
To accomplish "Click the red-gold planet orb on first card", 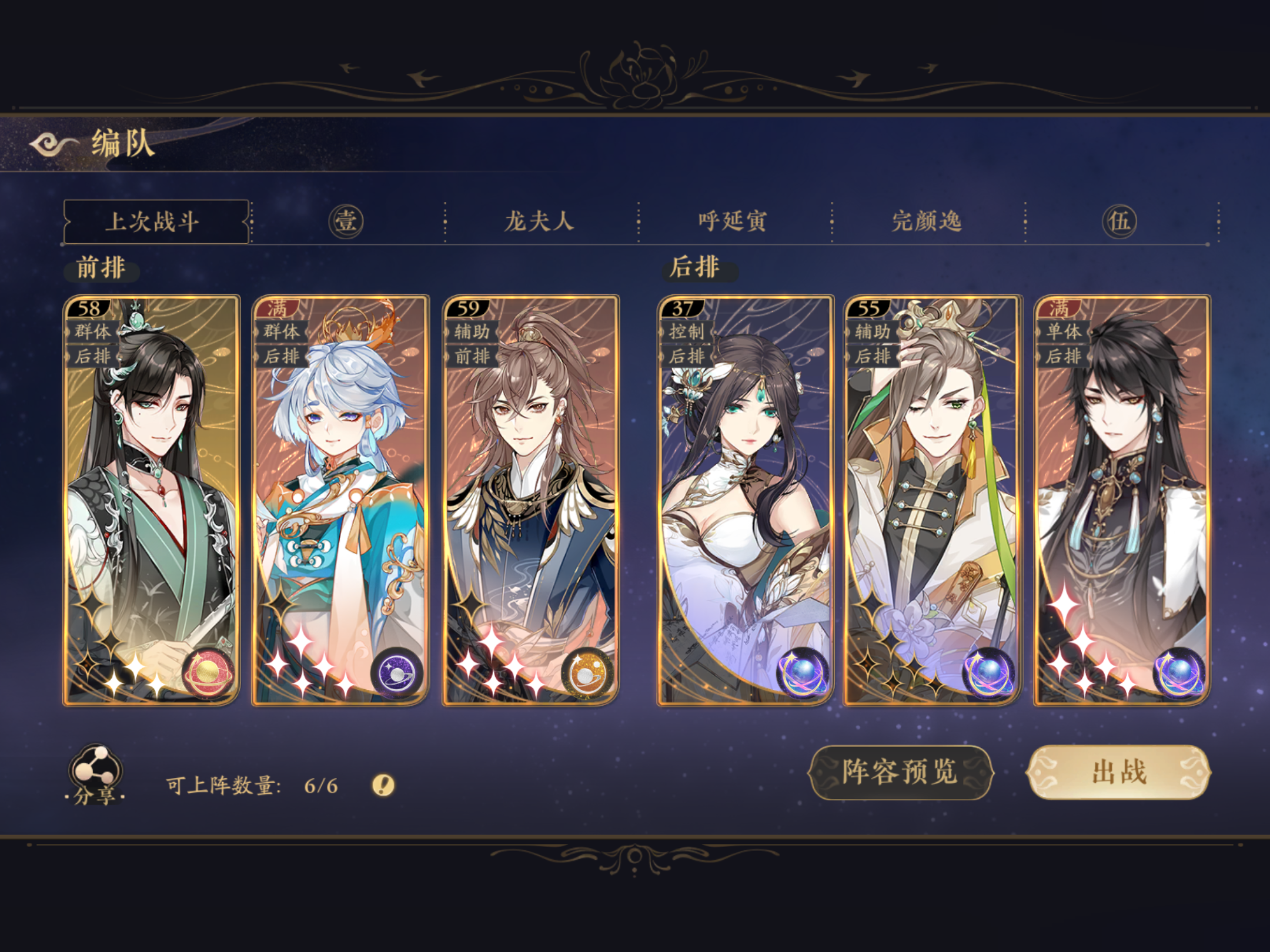I will pos(208,673).
